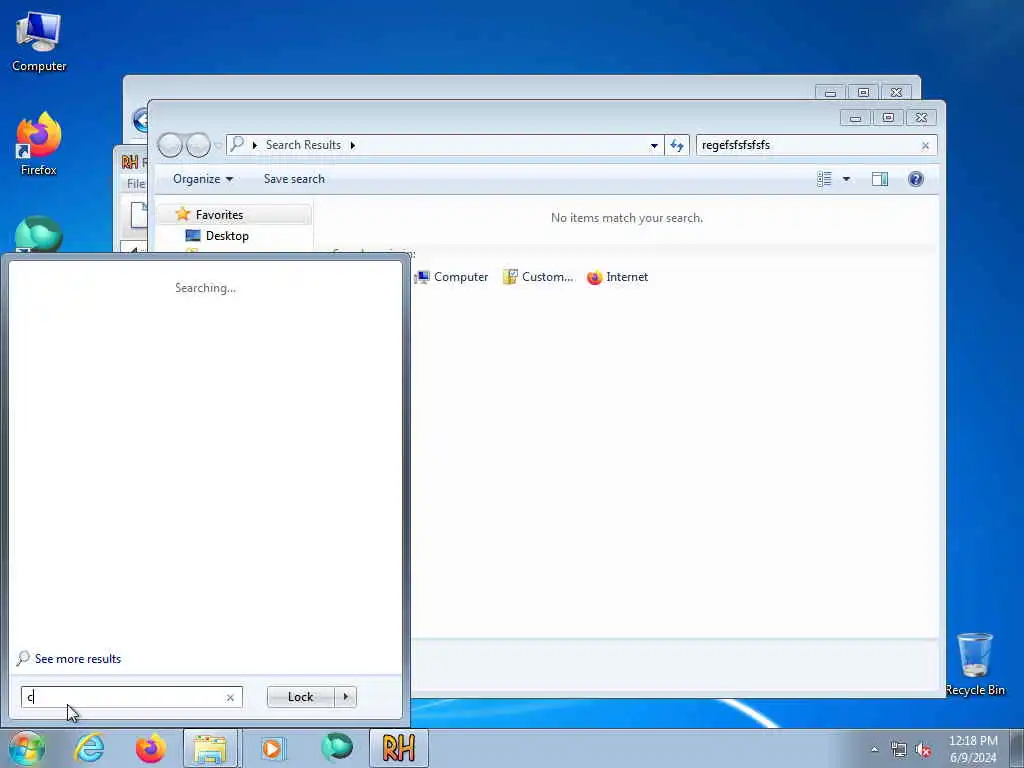Image resolution: width=1024 pixels, height=768 pixels.
Task: Click Save search in the toolbar
Action: (x=294, y=179)
